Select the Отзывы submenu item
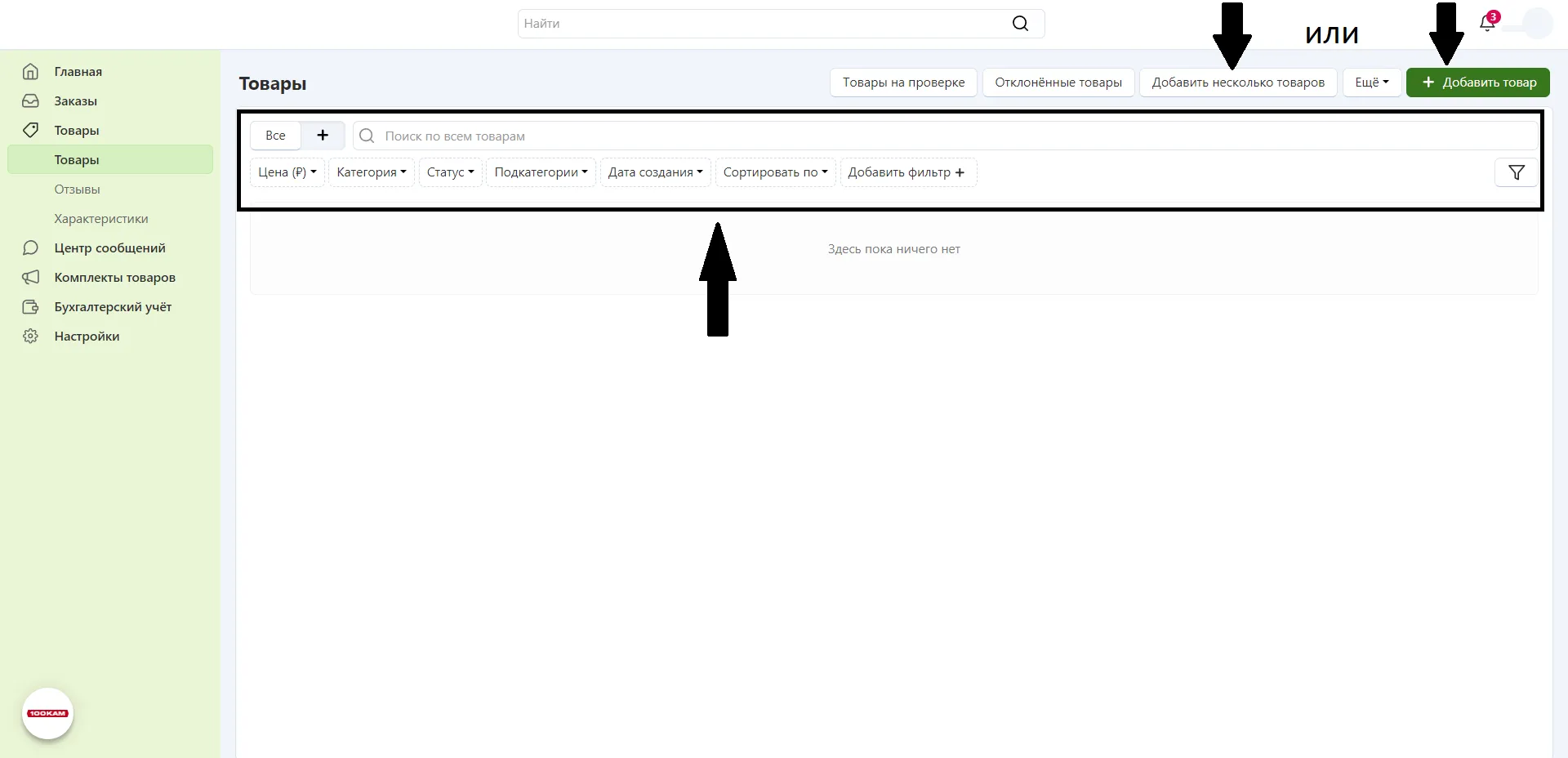 [78, 189]
